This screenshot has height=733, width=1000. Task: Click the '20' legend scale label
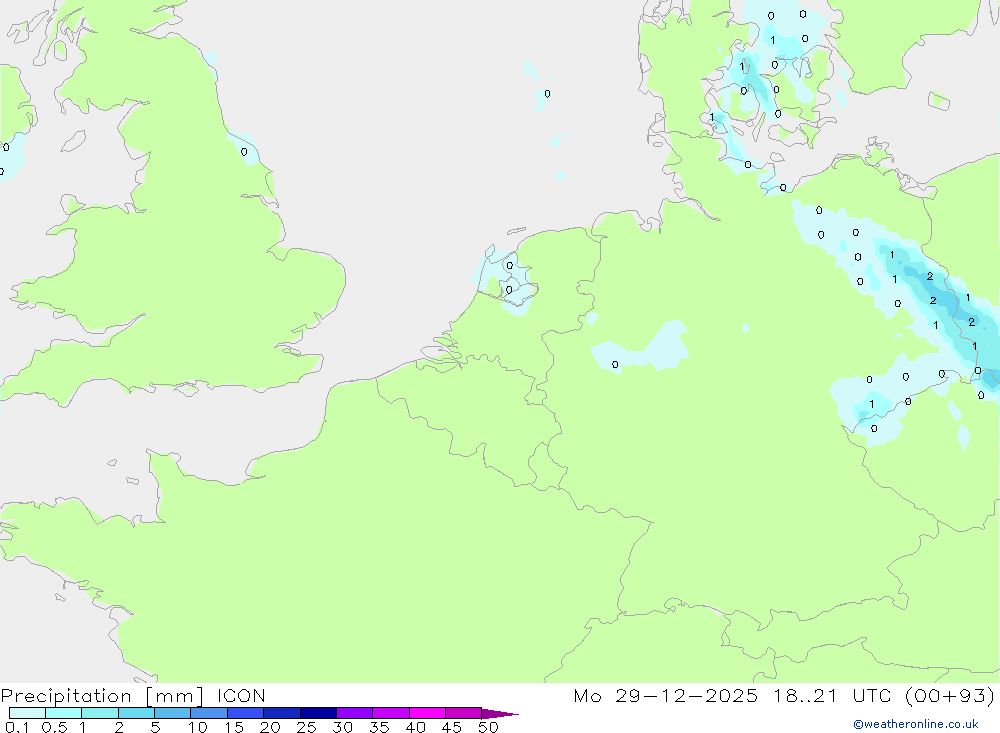pos(270,727)
